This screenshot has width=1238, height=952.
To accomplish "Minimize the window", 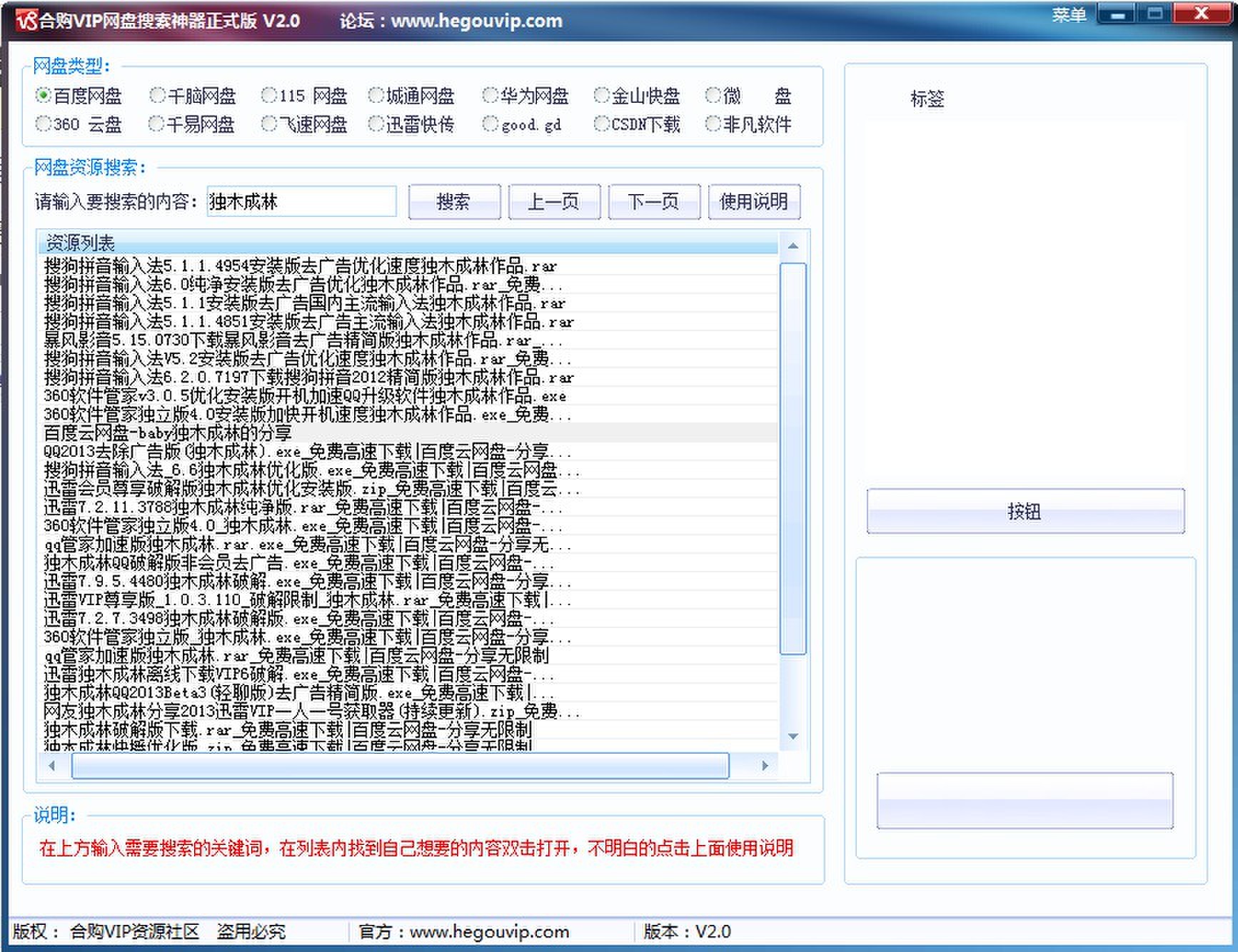I will [1118, 14].
